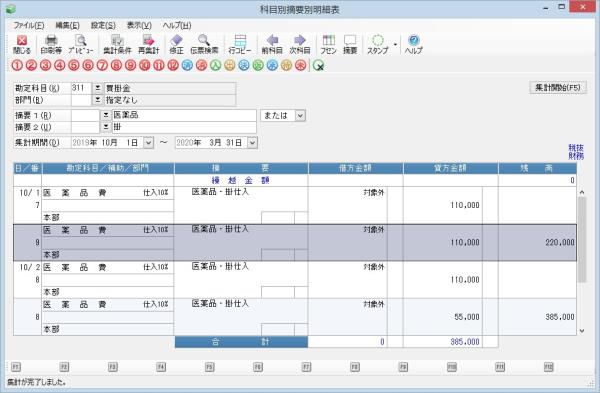Select the red circled number 1 stamp

[x=17, y=65]
